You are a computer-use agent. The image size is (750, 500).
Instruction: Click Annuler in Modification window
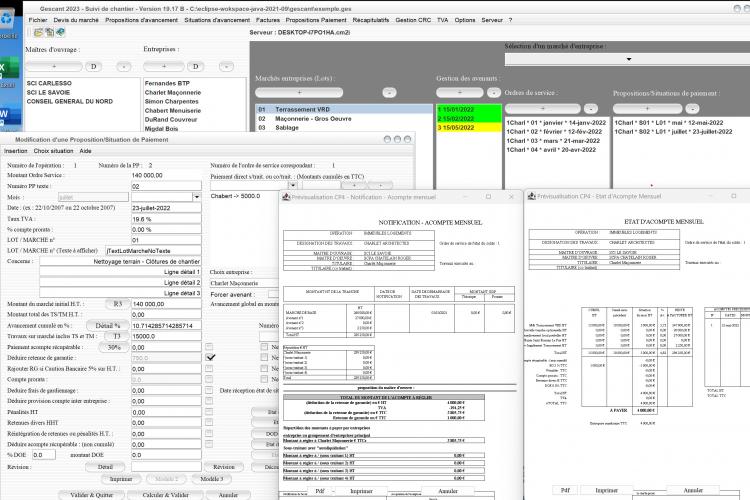coord(228,495)
